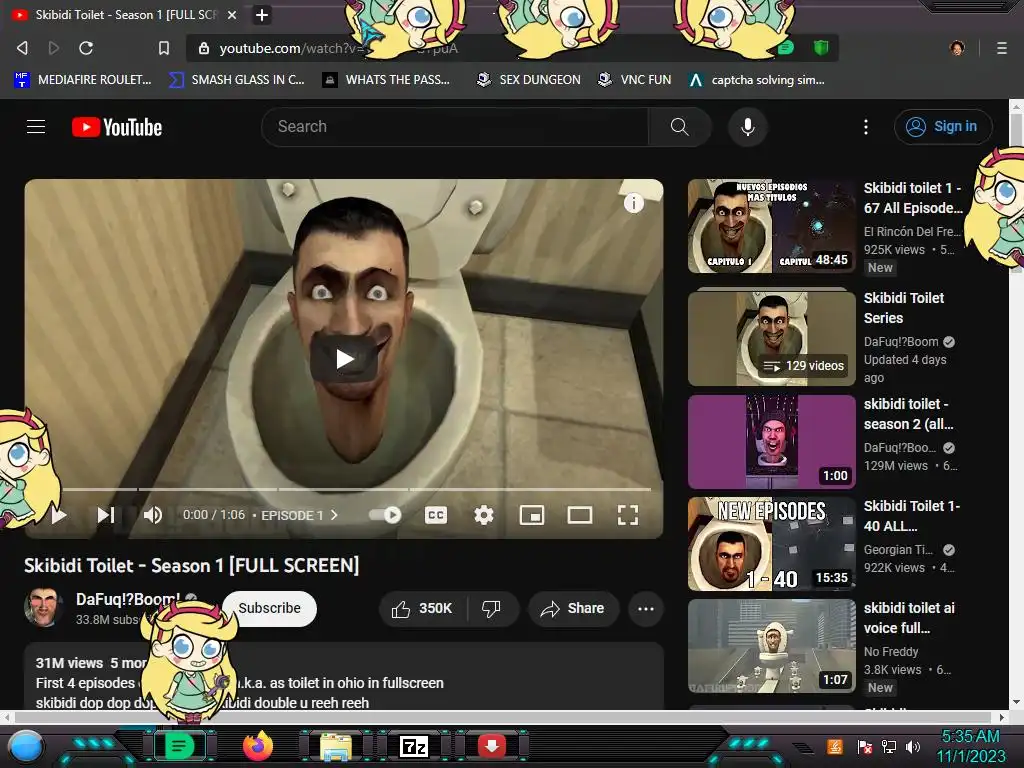Open system tray network icon
1024x768 pixels.
click(889, 746)
